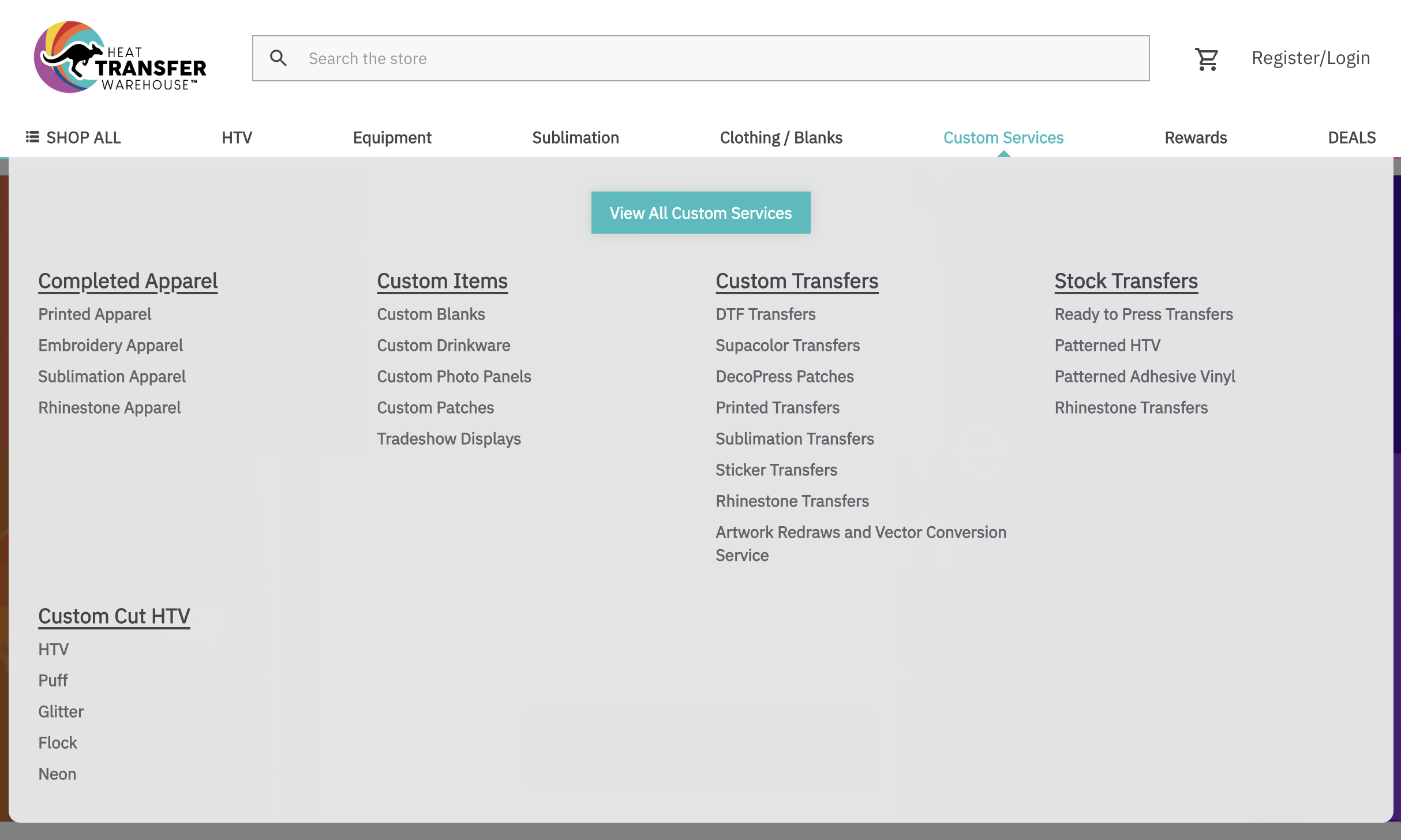The image size is (1401, 840).
Task: Open the DEALS menu item
Action: point(1351,138)
